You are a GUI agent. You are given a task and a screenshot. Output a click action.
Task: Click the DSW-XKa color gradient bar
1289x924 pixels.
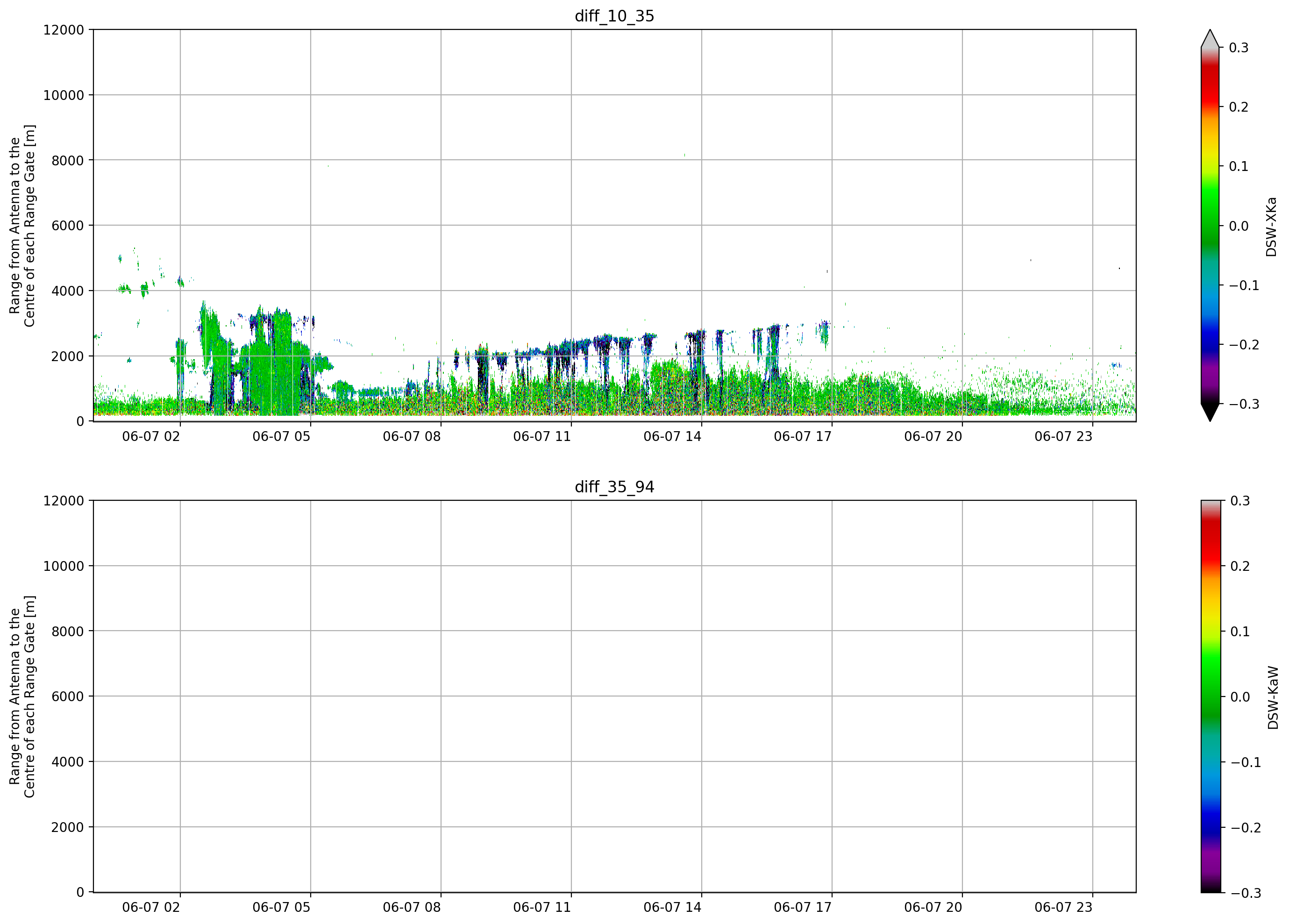click(x=1210, y=226)
